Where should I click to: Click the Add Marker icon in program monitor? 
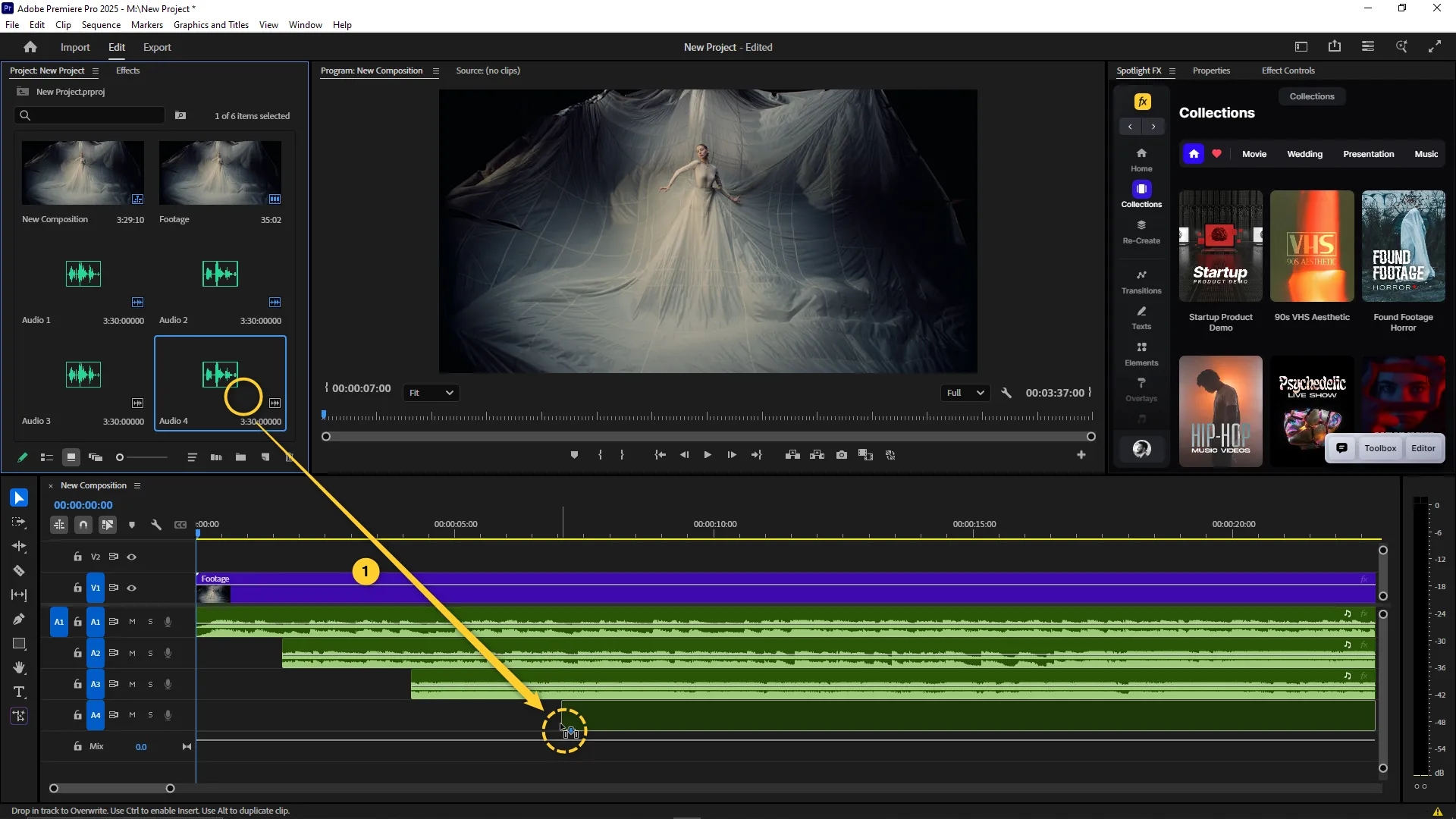click(x=574, y=455)
